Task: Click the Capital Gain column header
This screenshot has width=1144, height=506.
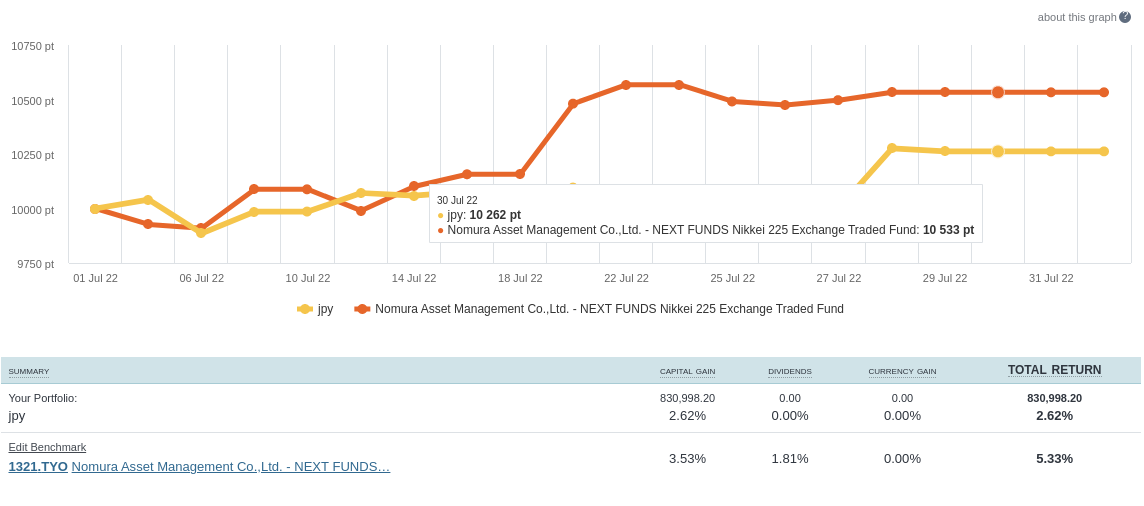Action: point(687,372)
